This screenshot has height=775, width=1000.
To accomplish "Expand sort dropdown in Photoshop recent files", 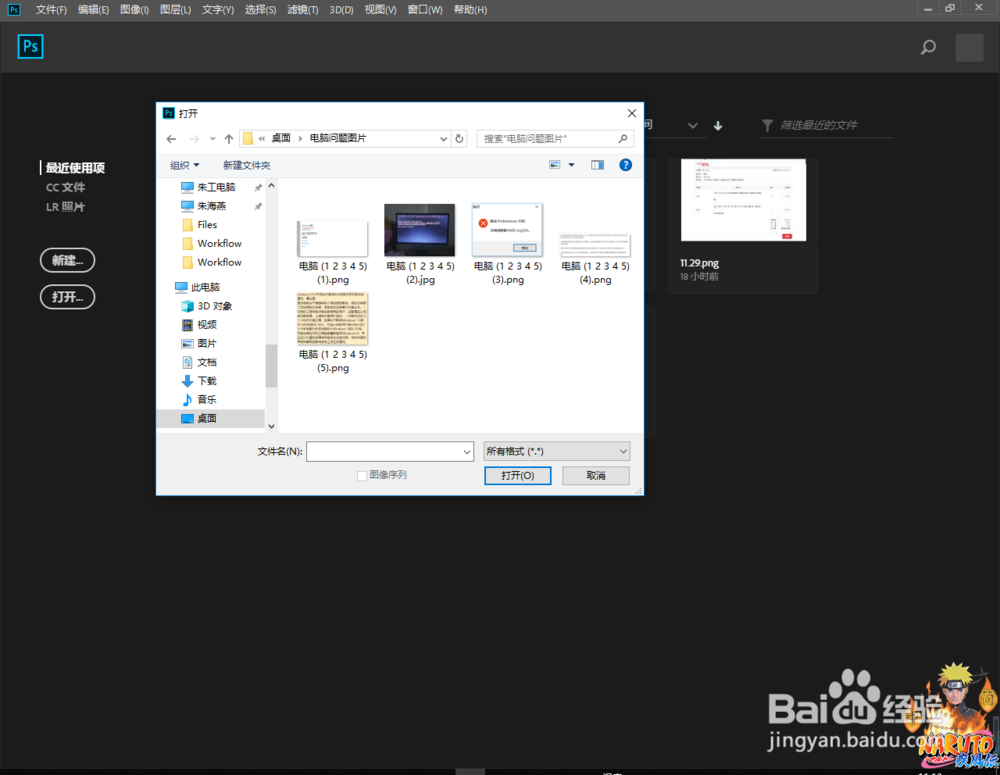I will pos(693,126).
